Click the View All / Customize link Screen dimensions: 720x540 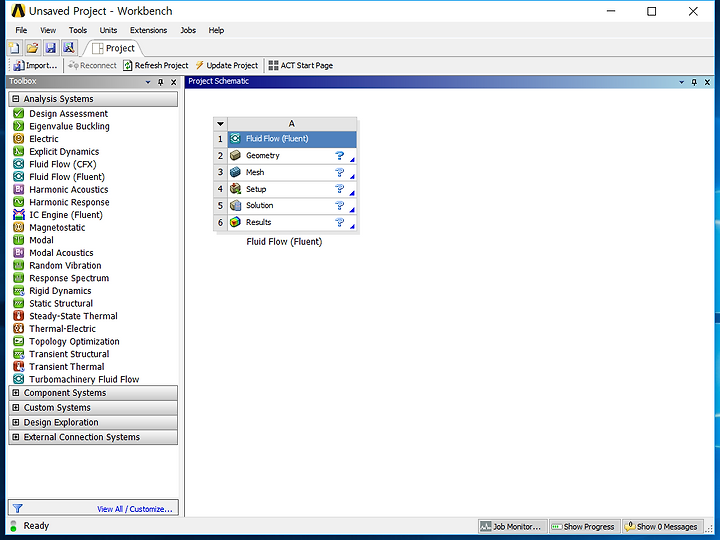tap(135, 509)
